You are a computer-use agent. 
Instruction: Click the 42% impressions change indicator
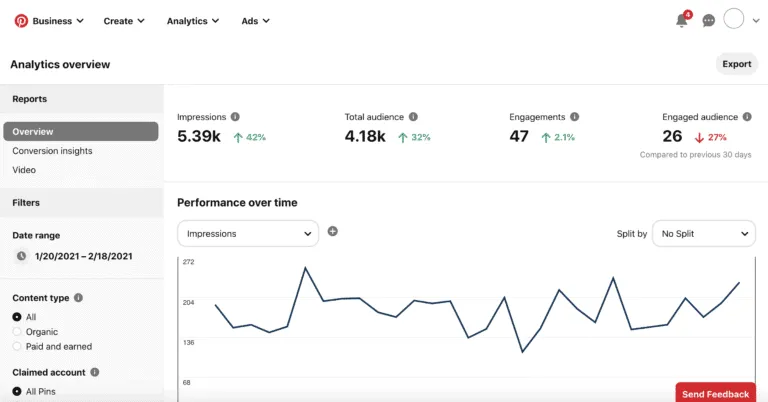[x=250, y=138]
